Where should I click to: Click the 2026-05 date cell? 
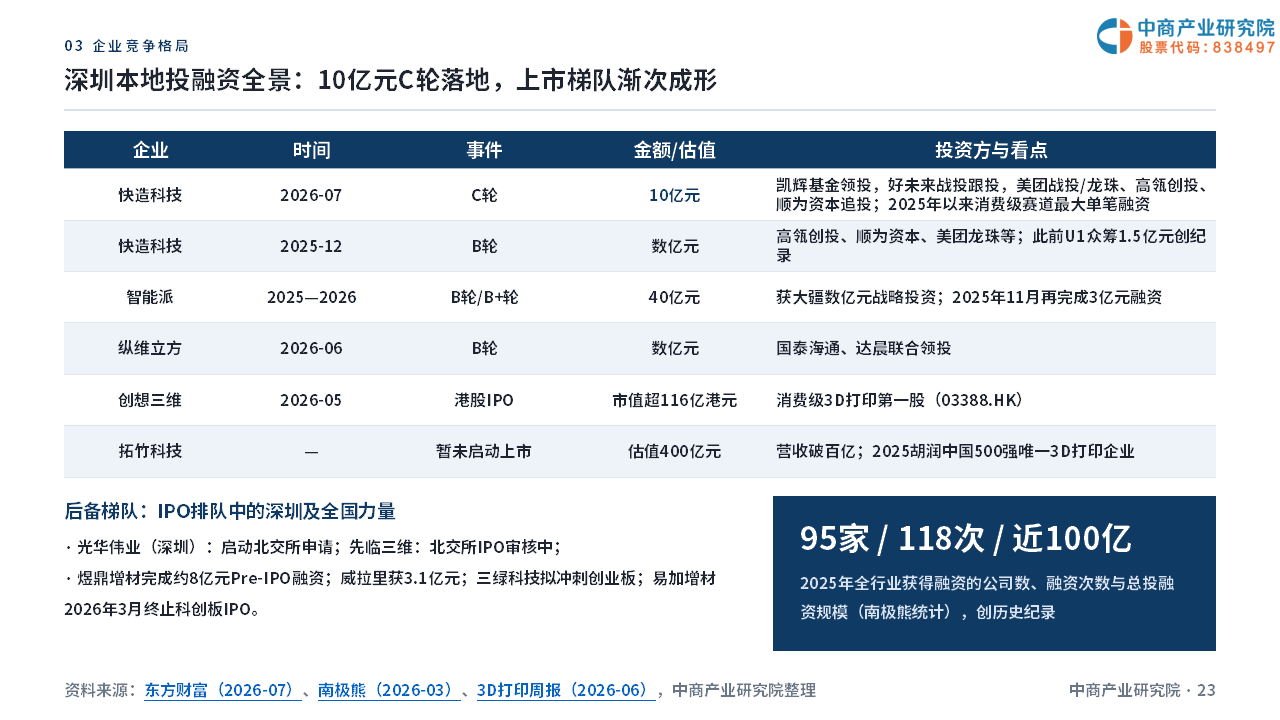click(x=311, y=400)
